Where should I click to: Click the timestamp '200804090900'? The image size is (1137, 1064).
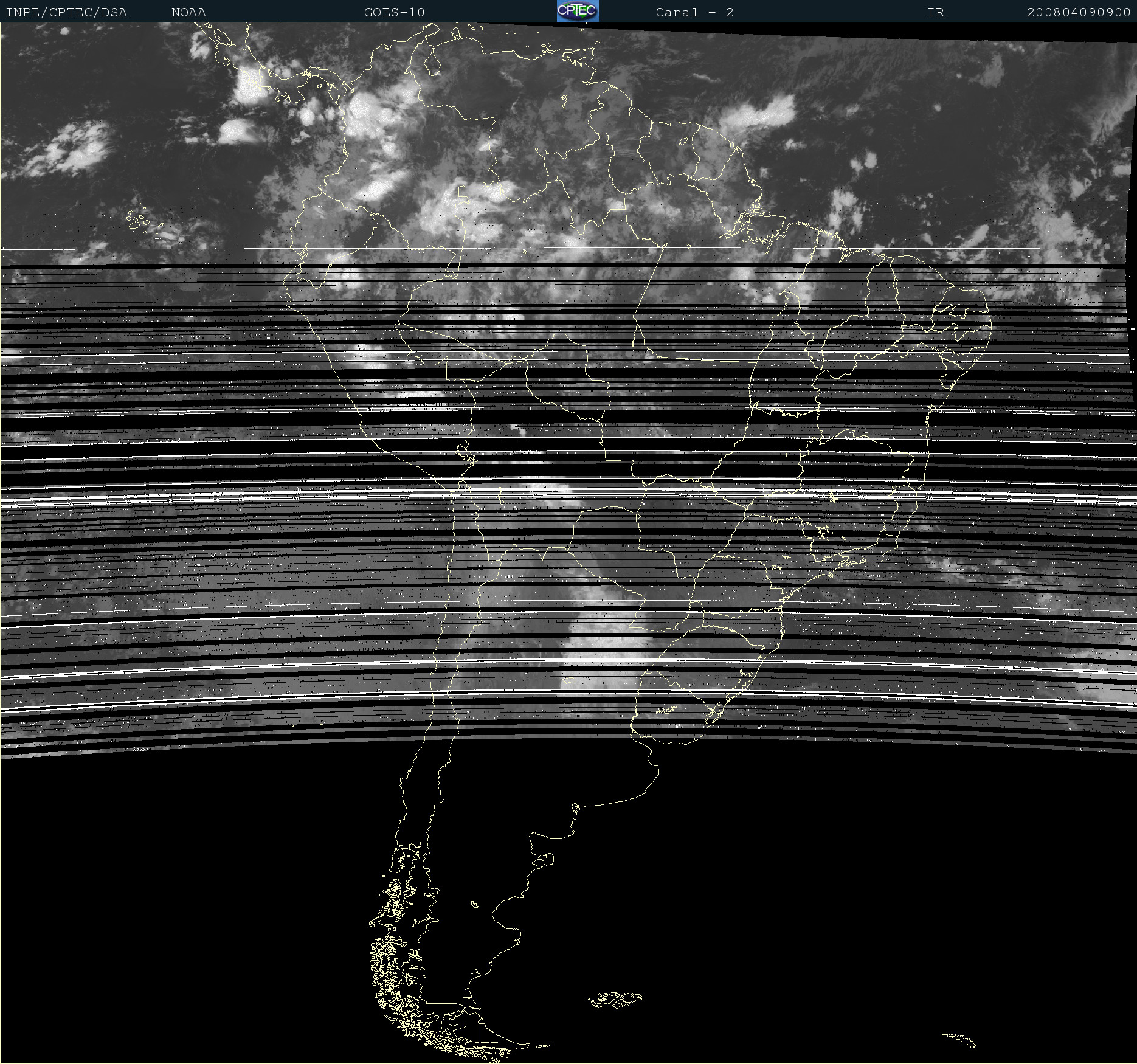click(x=1079, y=12)
